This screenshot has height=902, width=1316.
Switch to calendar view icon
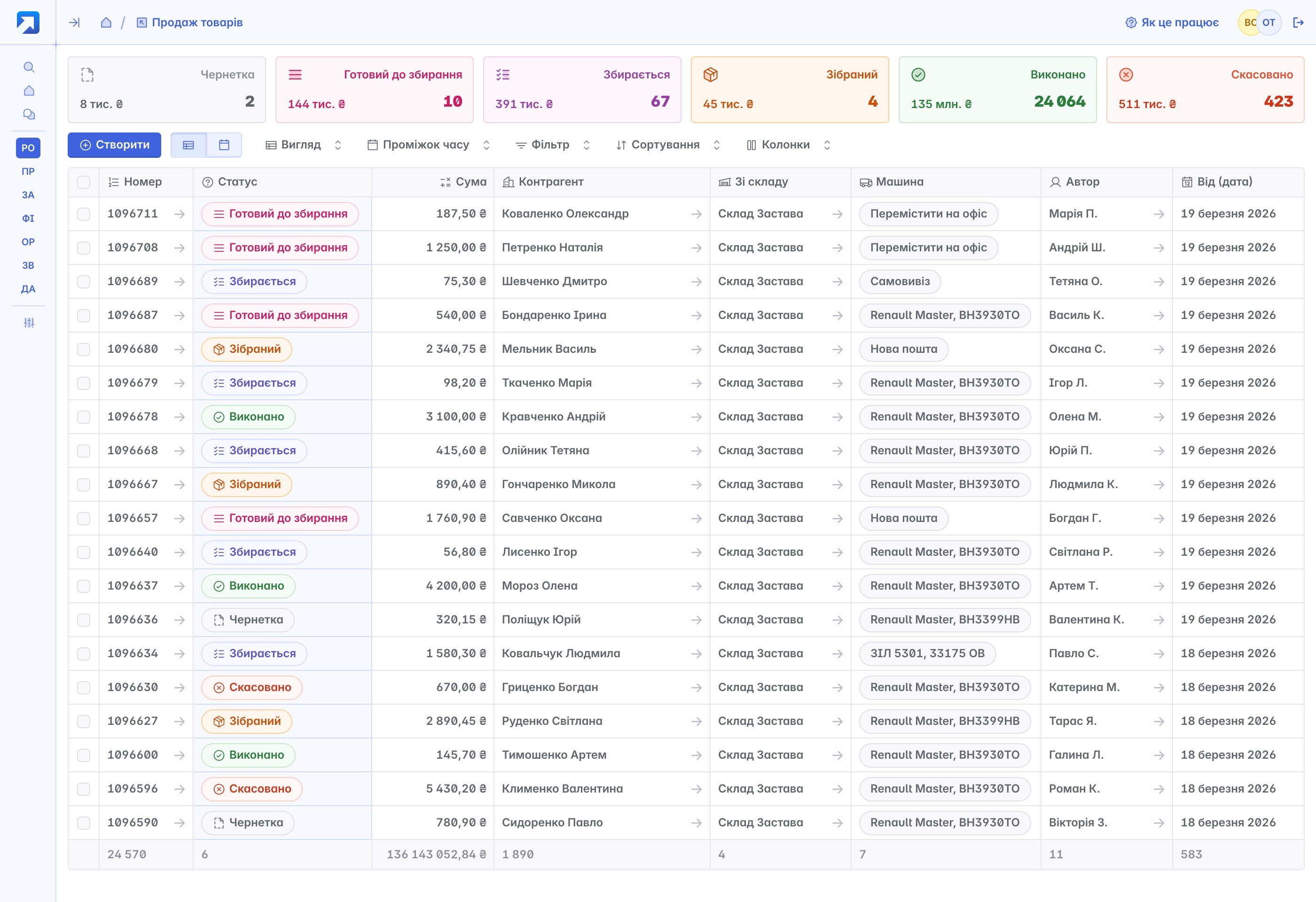224,145
